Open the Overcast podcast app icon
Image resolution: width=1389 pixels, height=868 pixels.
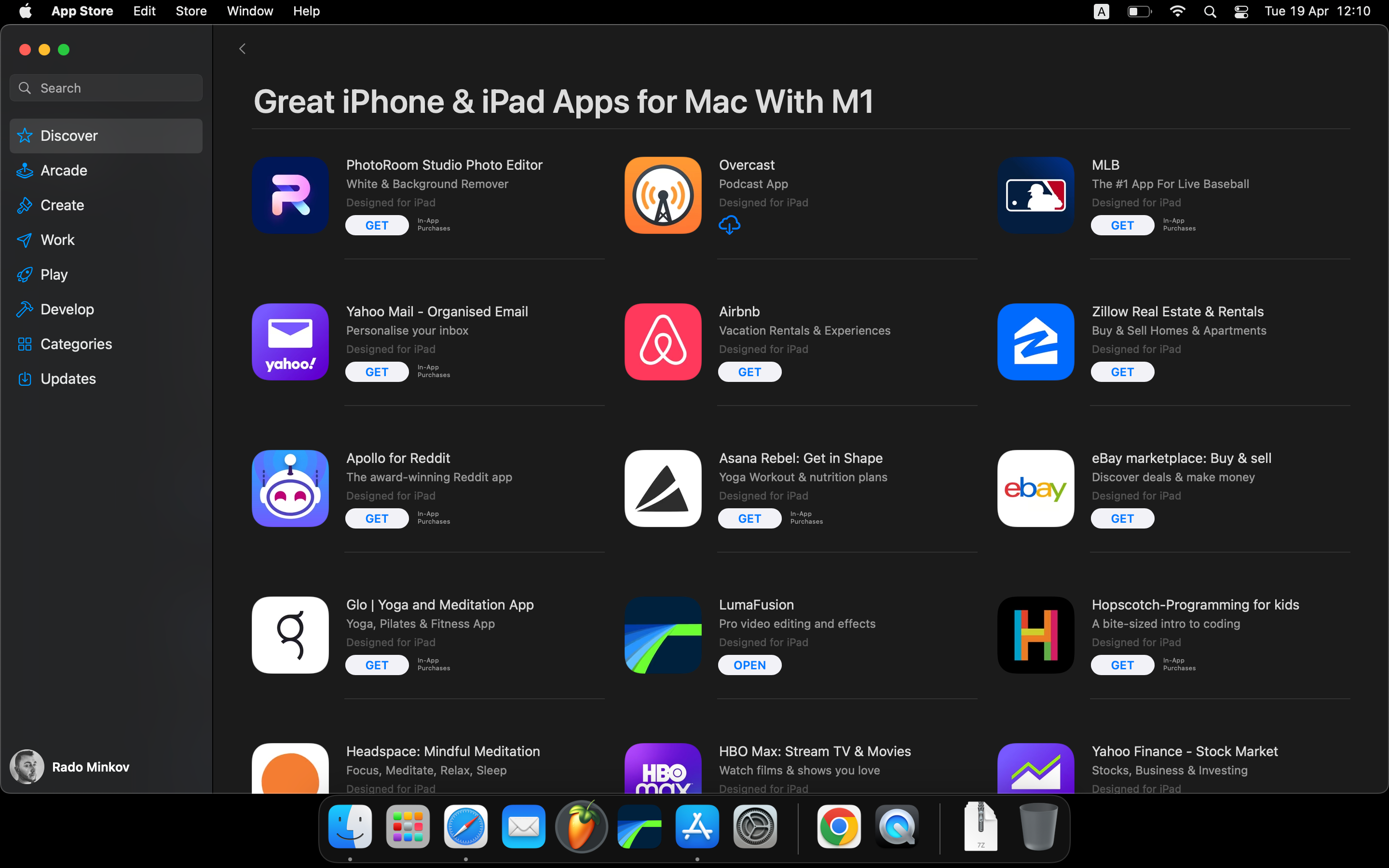click(x=663, y=195)
